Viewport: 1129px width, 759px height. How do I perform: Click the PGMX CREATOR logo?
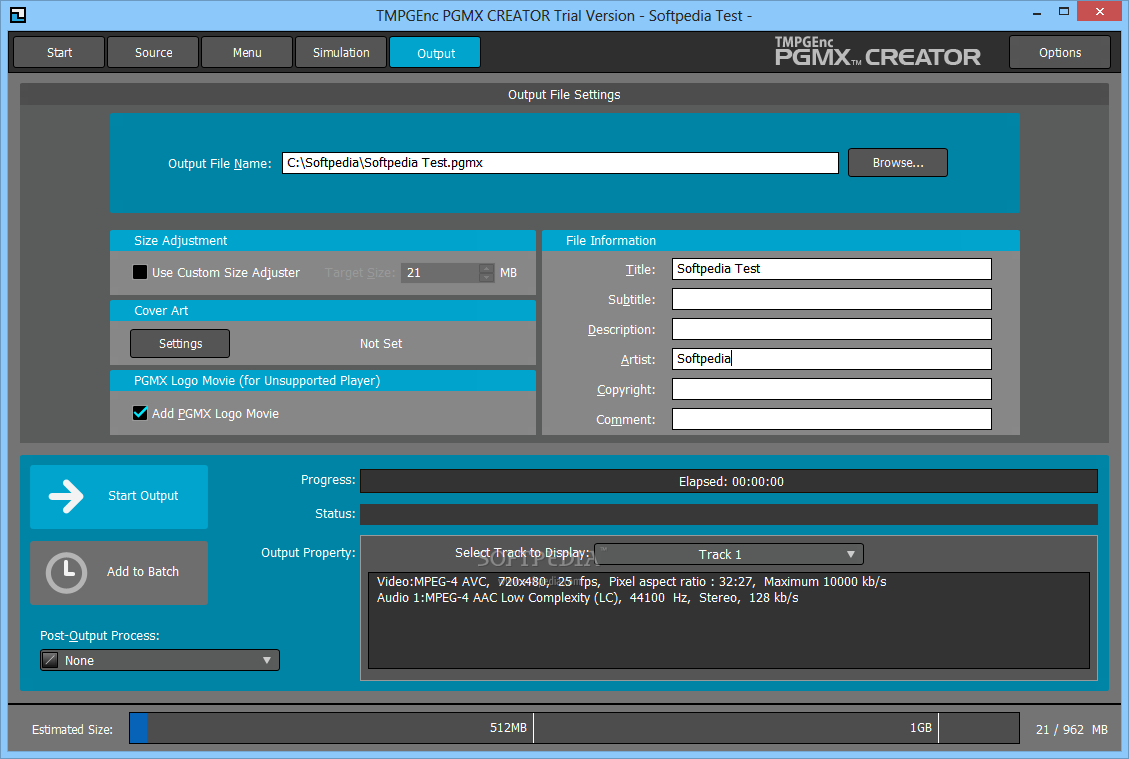(877, 52)
